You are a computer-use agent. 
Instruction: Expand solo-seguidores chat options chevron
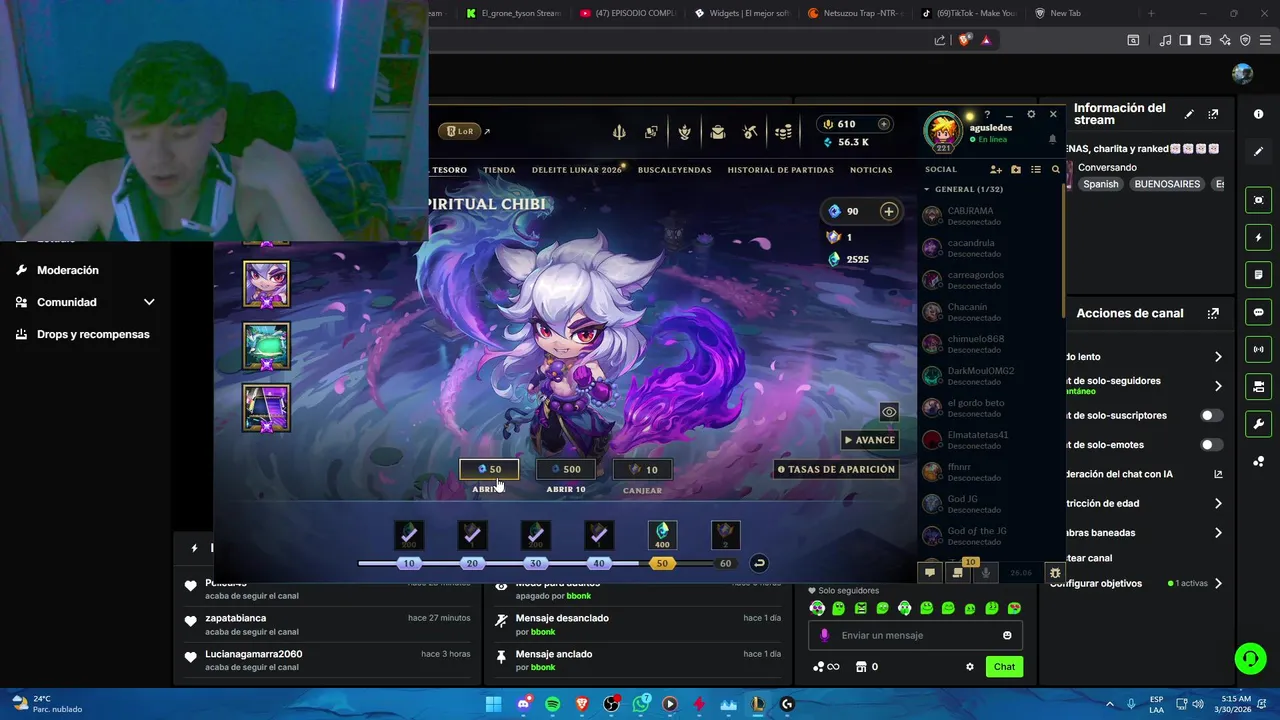(1218, 386)
